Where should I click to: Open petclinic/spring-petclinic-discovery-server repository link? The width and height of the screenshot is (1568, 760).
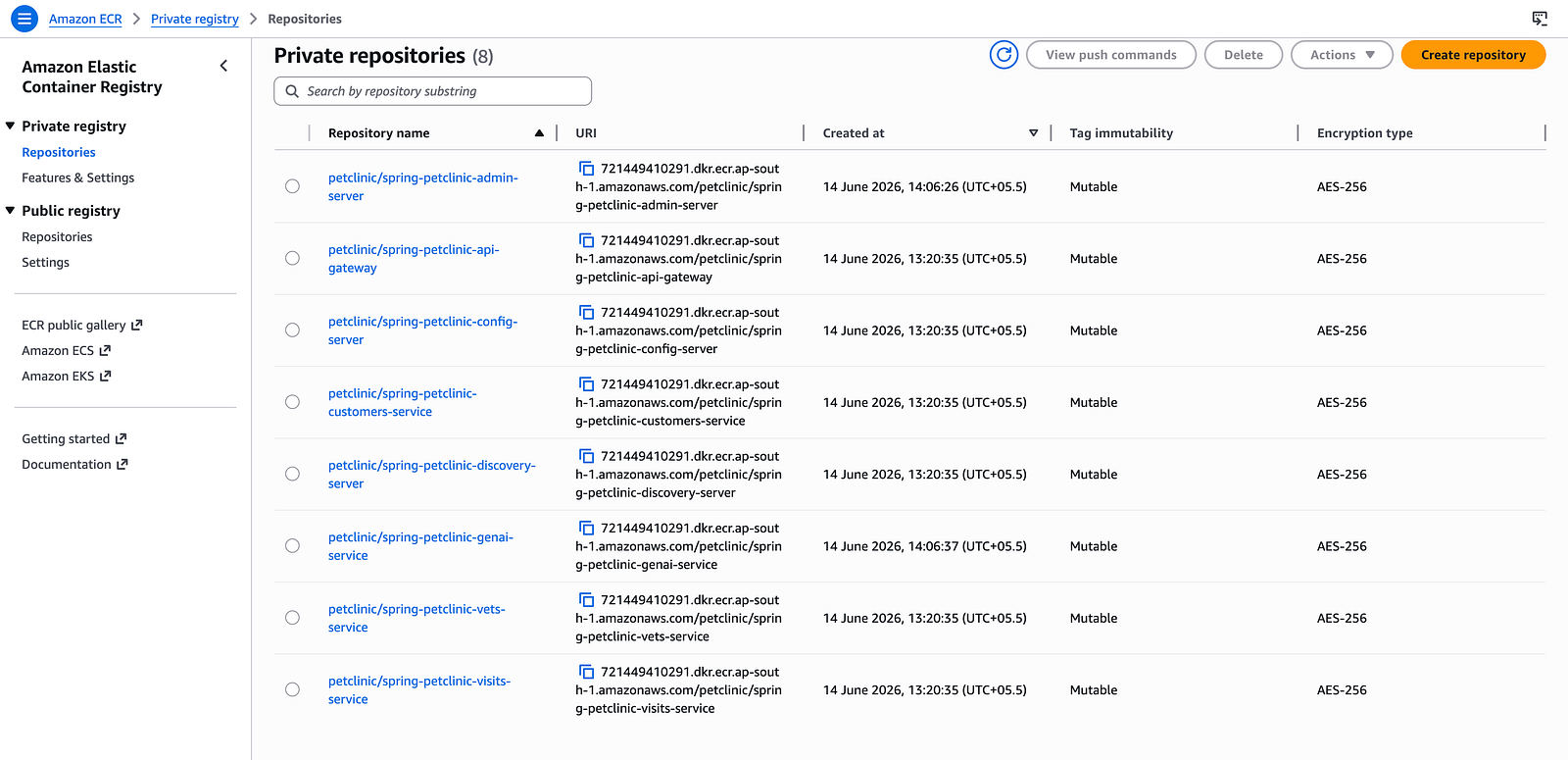(x=432, y=474)
